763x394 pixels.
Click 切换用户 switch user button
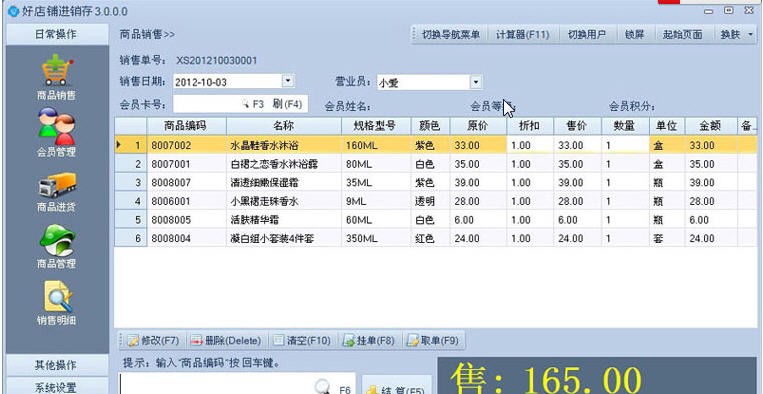pyautogui.click(x=587, y=35)
